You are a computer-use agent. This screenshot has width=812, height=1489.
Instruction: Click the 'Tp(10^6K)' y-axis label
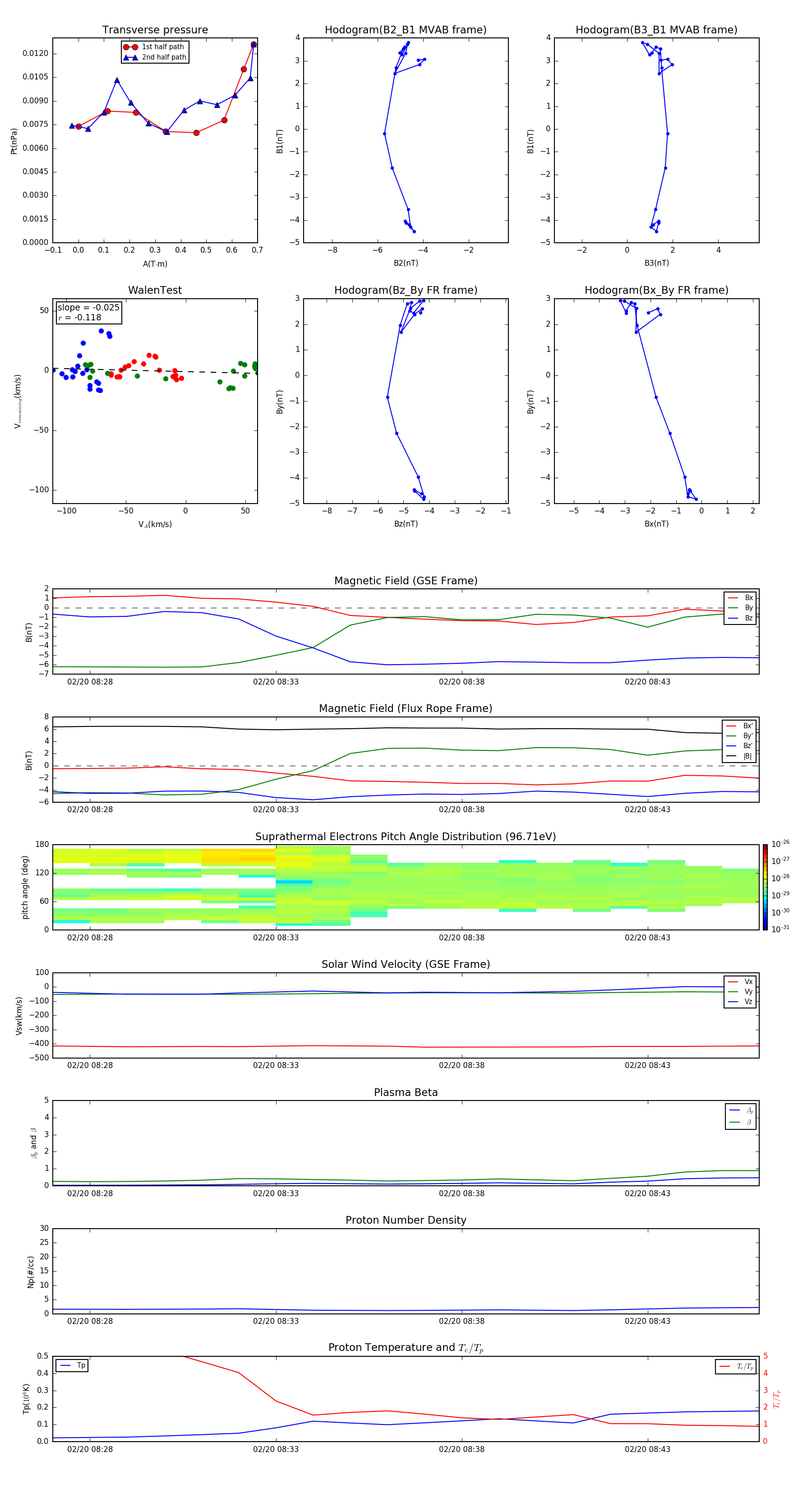click(x=26, y=1399)
